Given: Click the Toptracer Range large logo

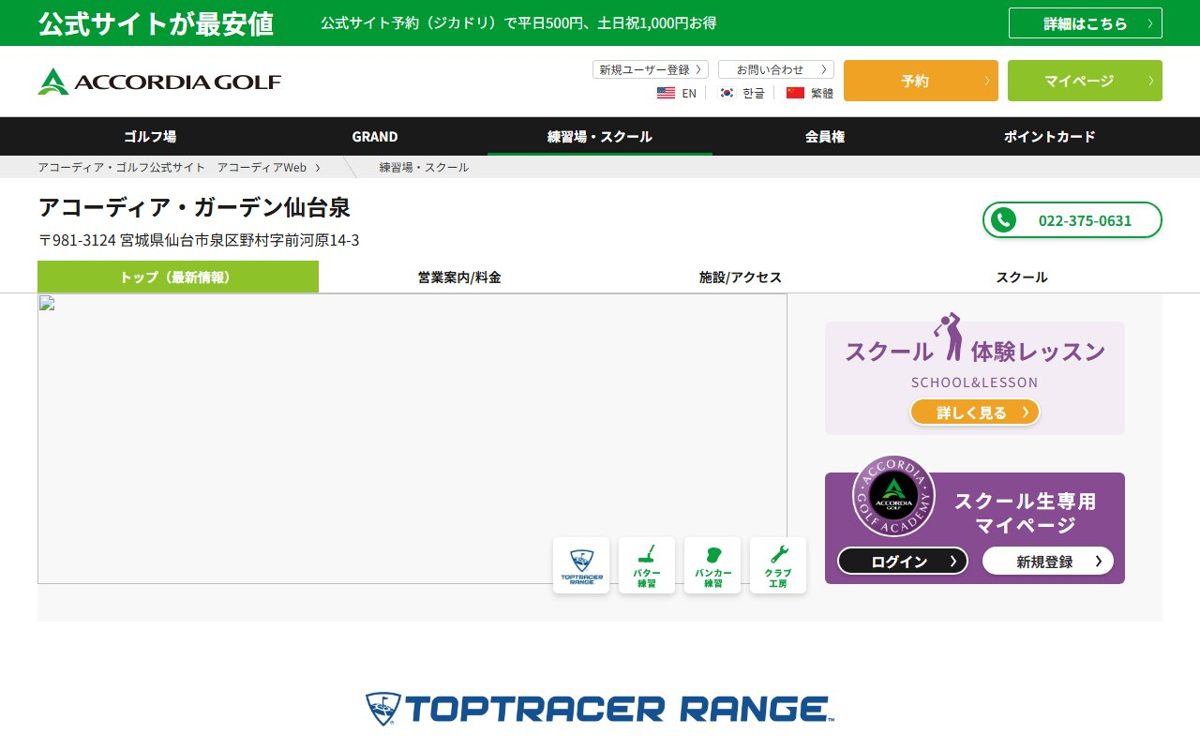Looking at the screenshot, I should coord(600,709).
